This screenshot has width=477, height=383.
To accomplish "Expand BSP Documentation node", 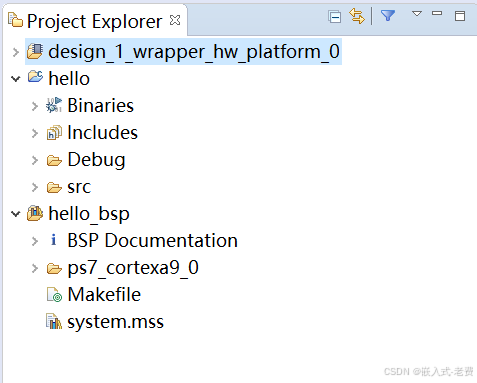I will coord(35,241).
